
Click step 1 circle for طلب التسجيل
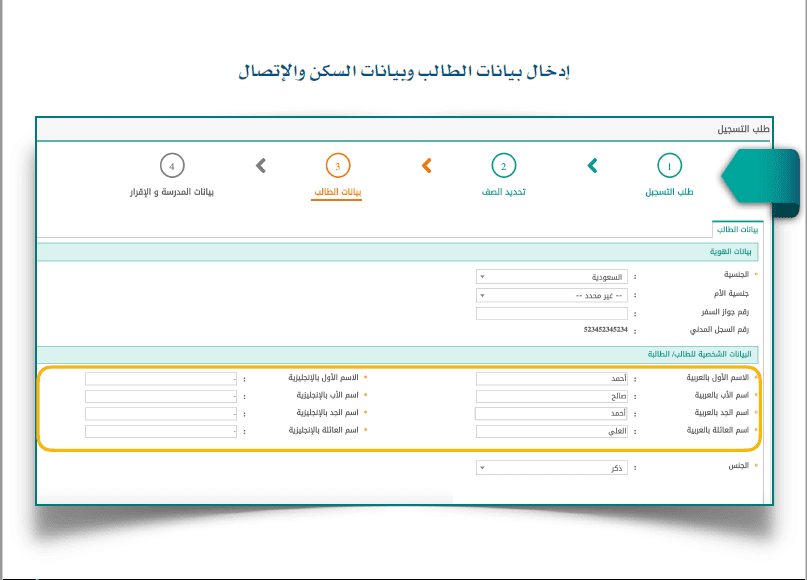[669, 166]
